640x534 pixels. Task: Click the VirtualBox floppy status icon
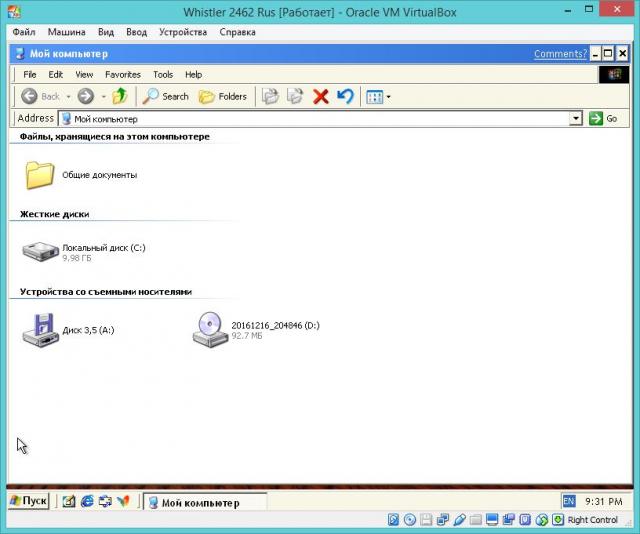pyautogui.click(x=426, y=520)
